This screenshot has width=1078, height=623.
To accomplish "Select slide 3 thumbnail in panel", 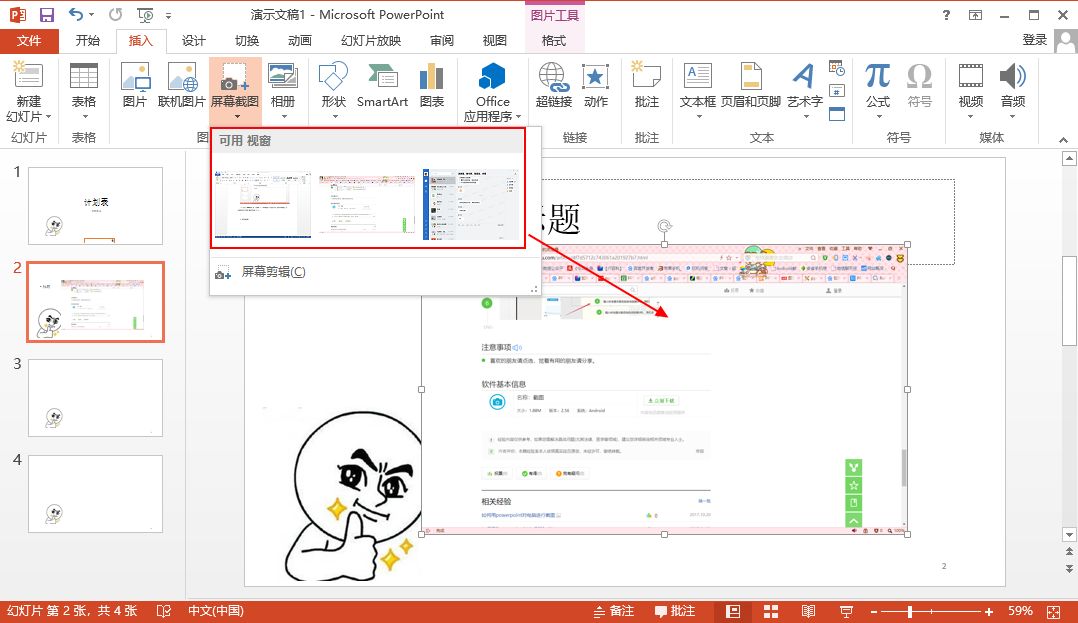I will [x=95, y=397].
